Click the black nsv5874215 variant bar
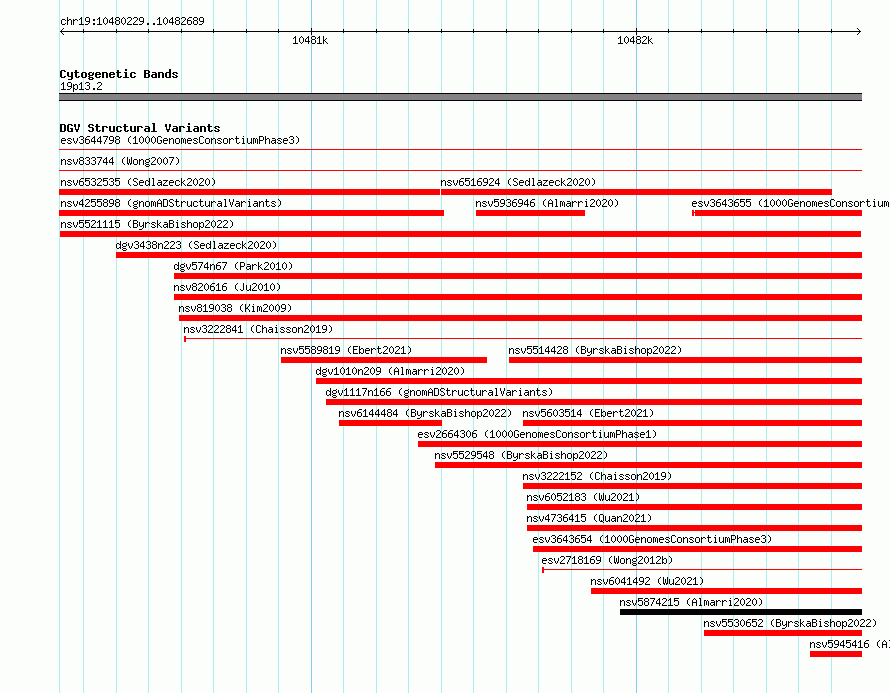The height and width of the screenshot is (693, 890). (741, 612)
